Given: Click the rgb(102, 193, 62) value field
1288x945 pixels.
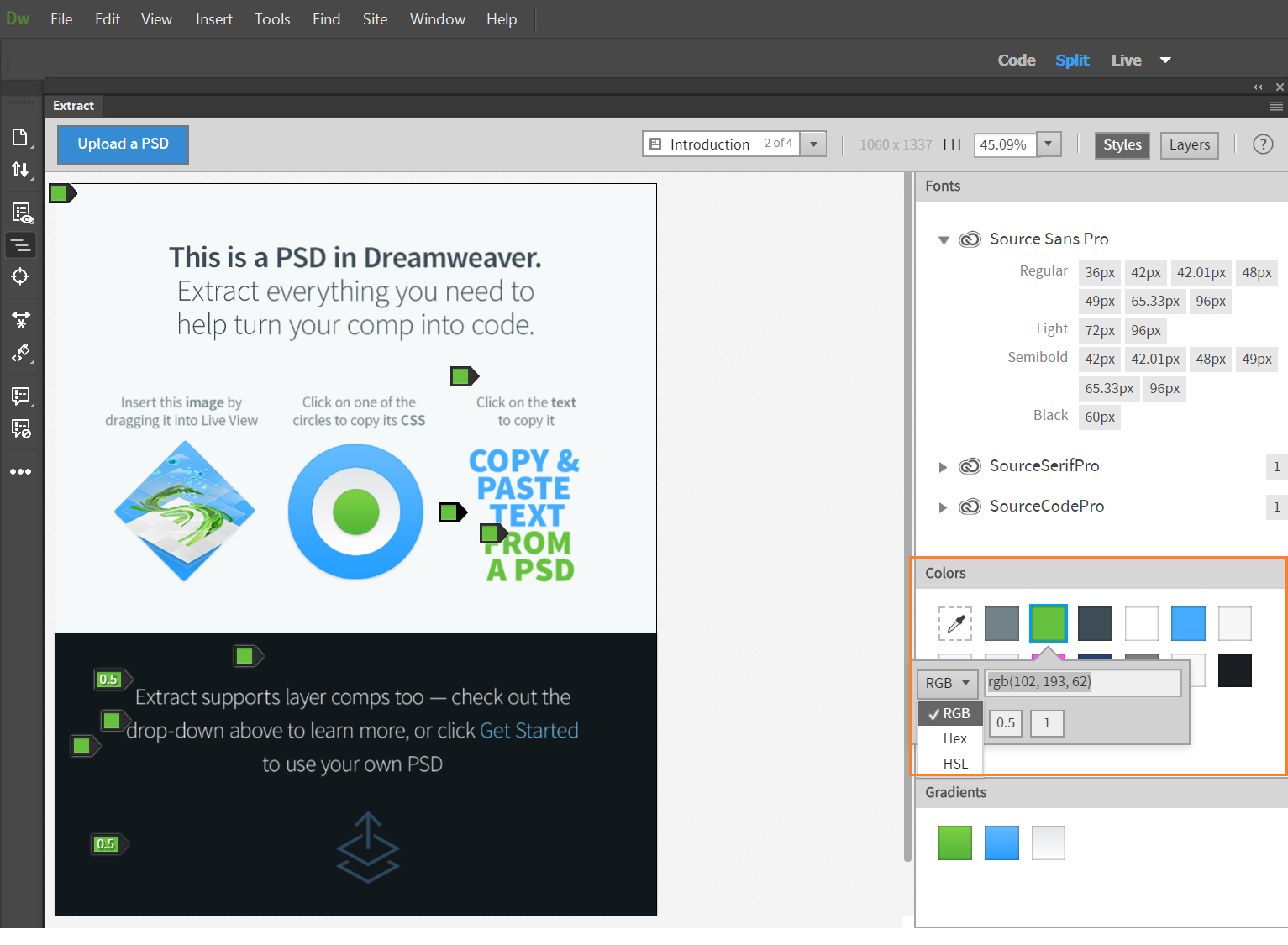Looking at the screenshot, I should 1083,682.
